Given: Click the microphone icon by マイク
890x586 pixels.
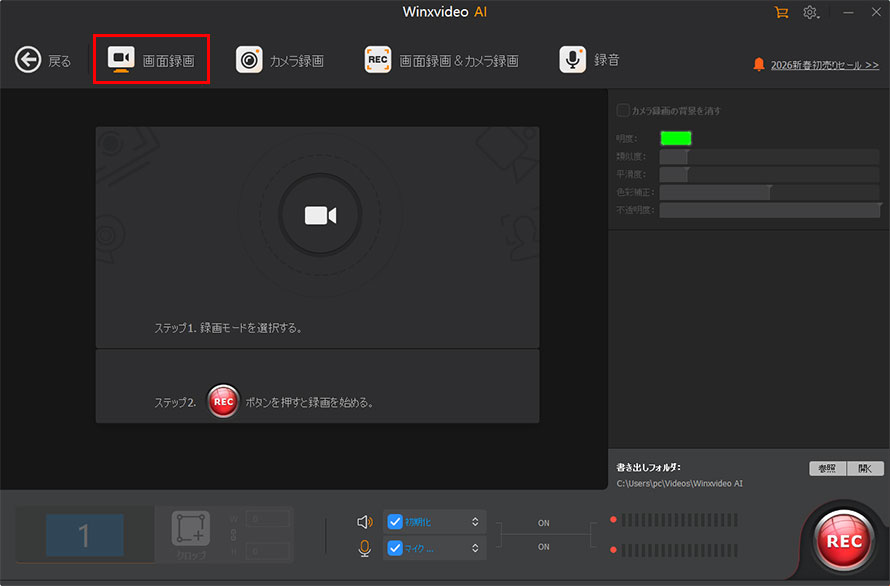Looking at the screenshot, I should (x=365, y=547).
